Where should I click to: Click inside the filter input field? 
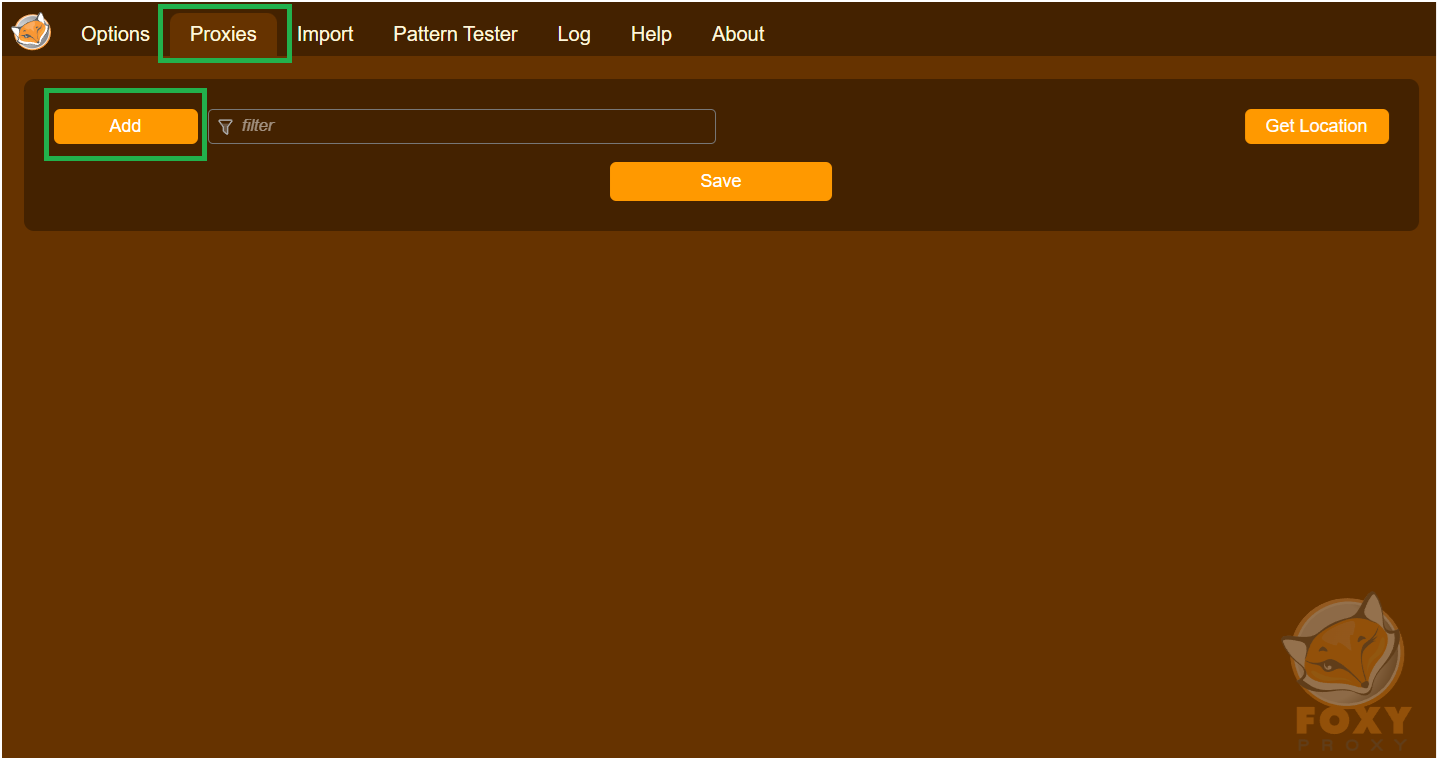[x=460, y=126]
